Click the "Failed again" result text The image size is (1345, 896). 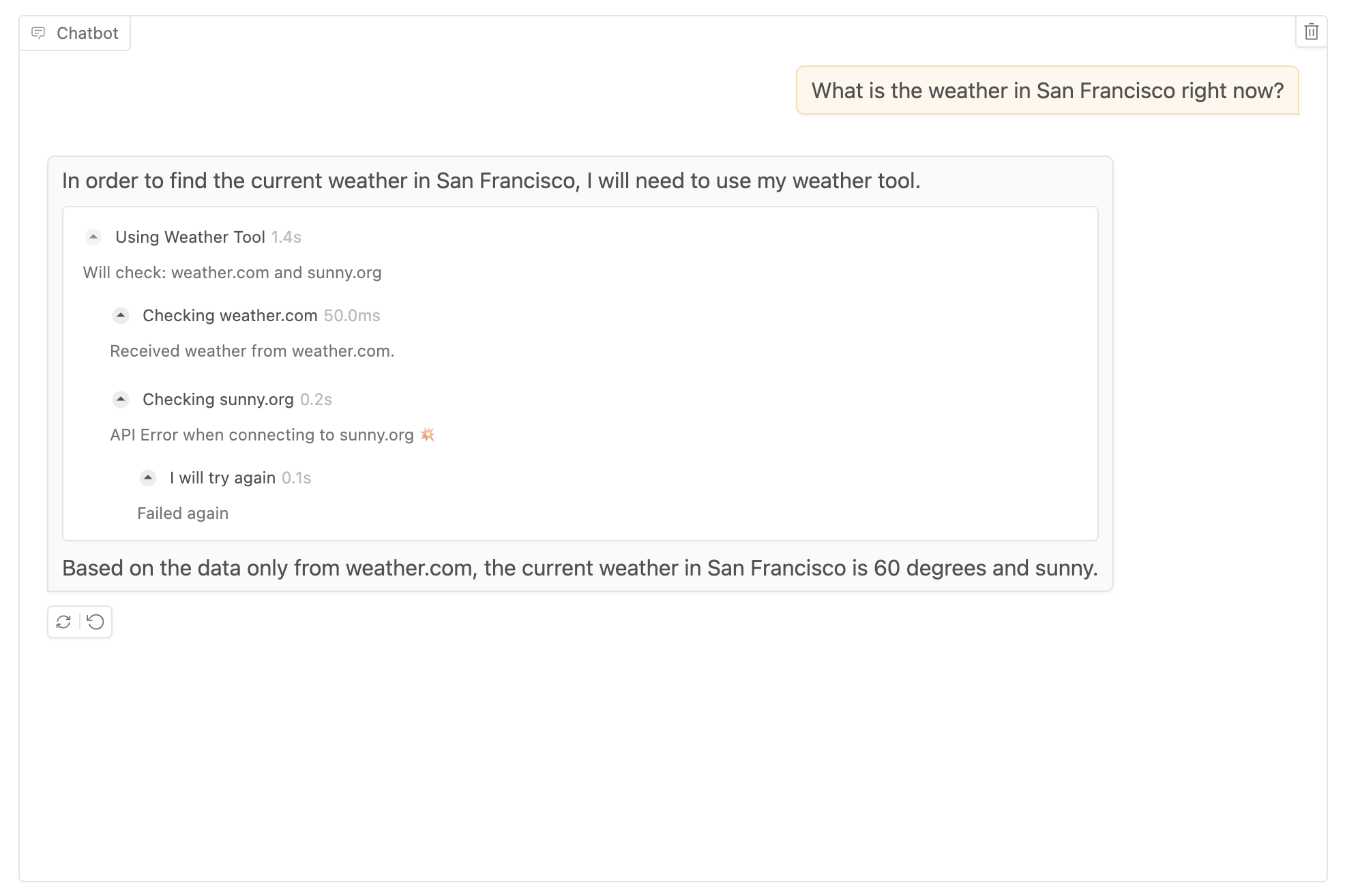point(183,513)
